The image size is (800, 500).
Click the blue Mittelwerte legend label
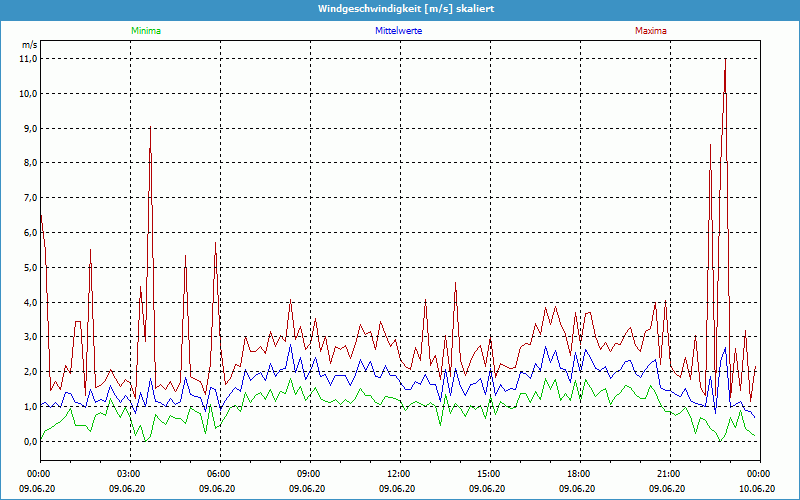(x=398, y=31)
